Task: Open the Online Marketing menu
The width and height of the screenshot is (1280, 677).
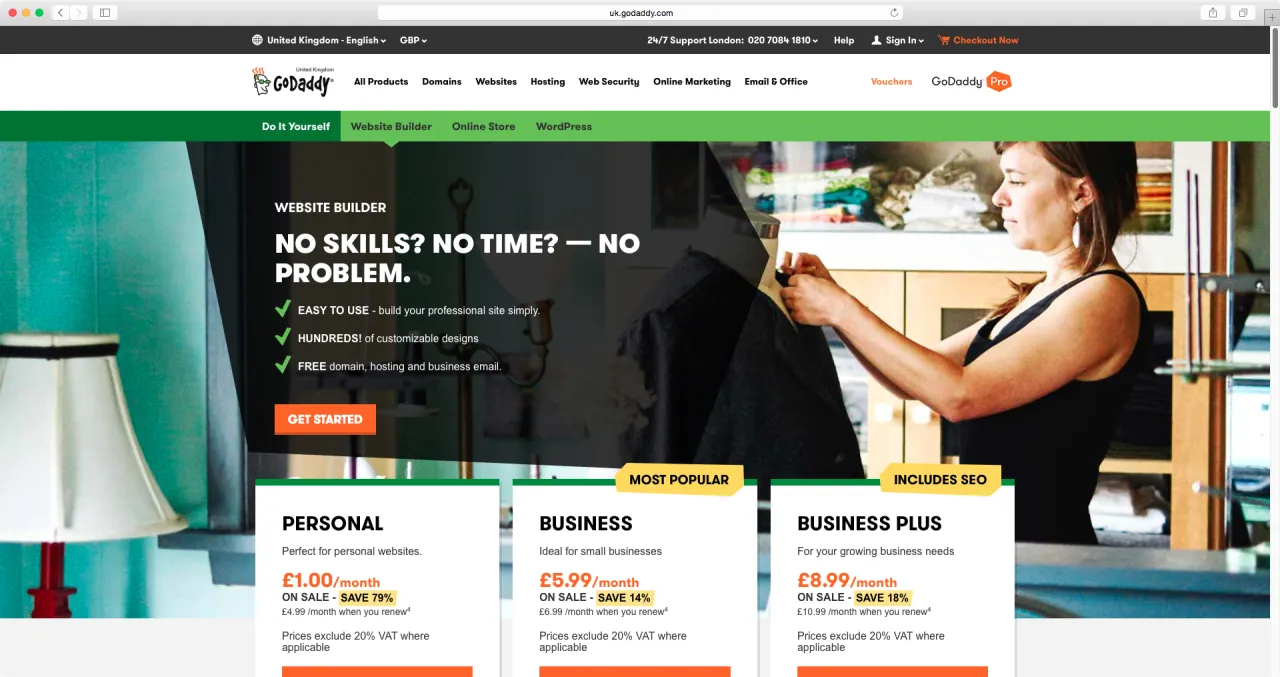Action: pos(692,82)
